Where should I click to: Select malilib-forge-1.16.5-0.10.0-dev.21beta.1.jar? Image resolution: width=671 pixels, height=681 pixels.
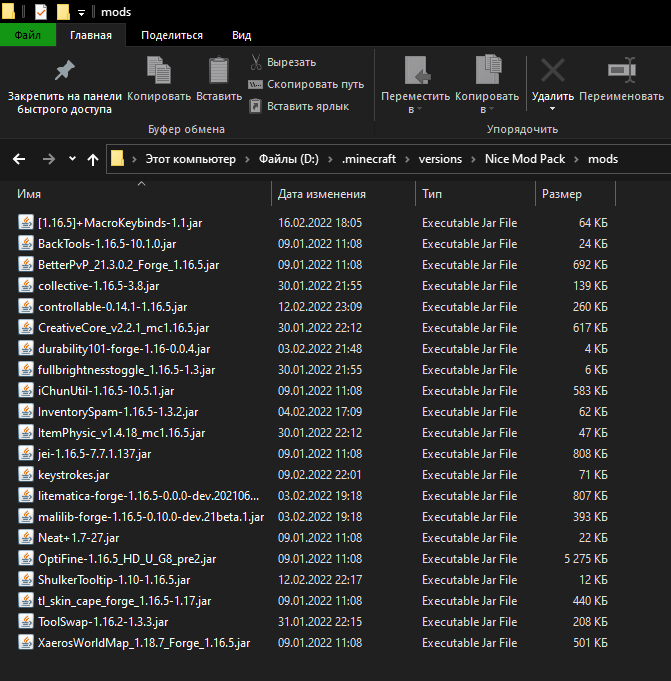(x=151, y=516)
